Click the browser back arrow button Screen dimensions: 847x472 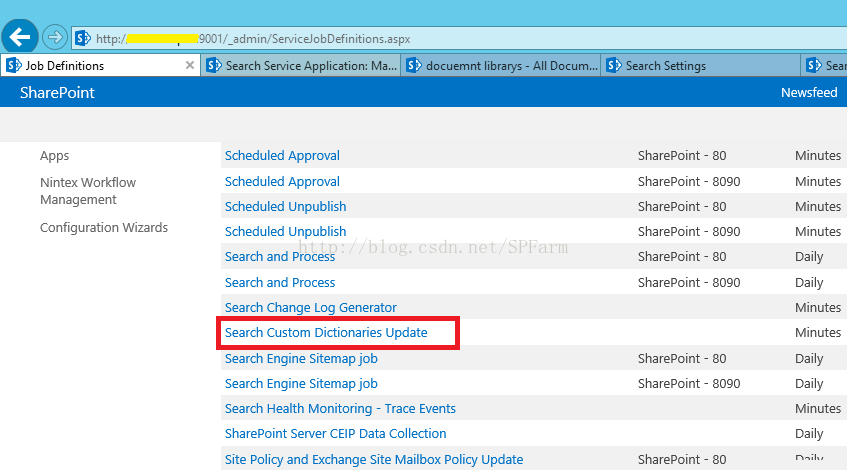(19, 37)
